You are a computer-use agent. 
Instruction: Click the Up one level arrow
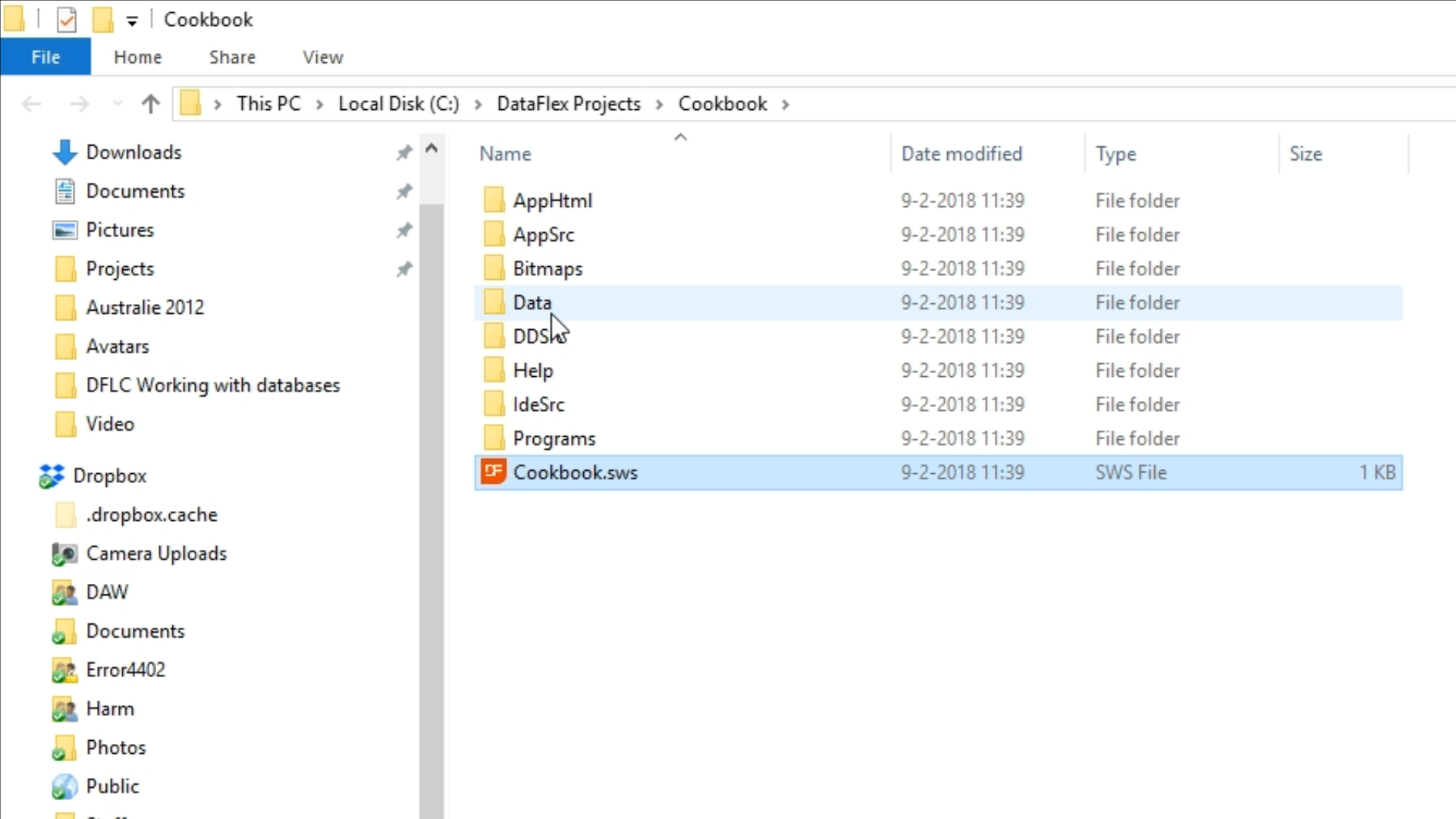(150, 104)
